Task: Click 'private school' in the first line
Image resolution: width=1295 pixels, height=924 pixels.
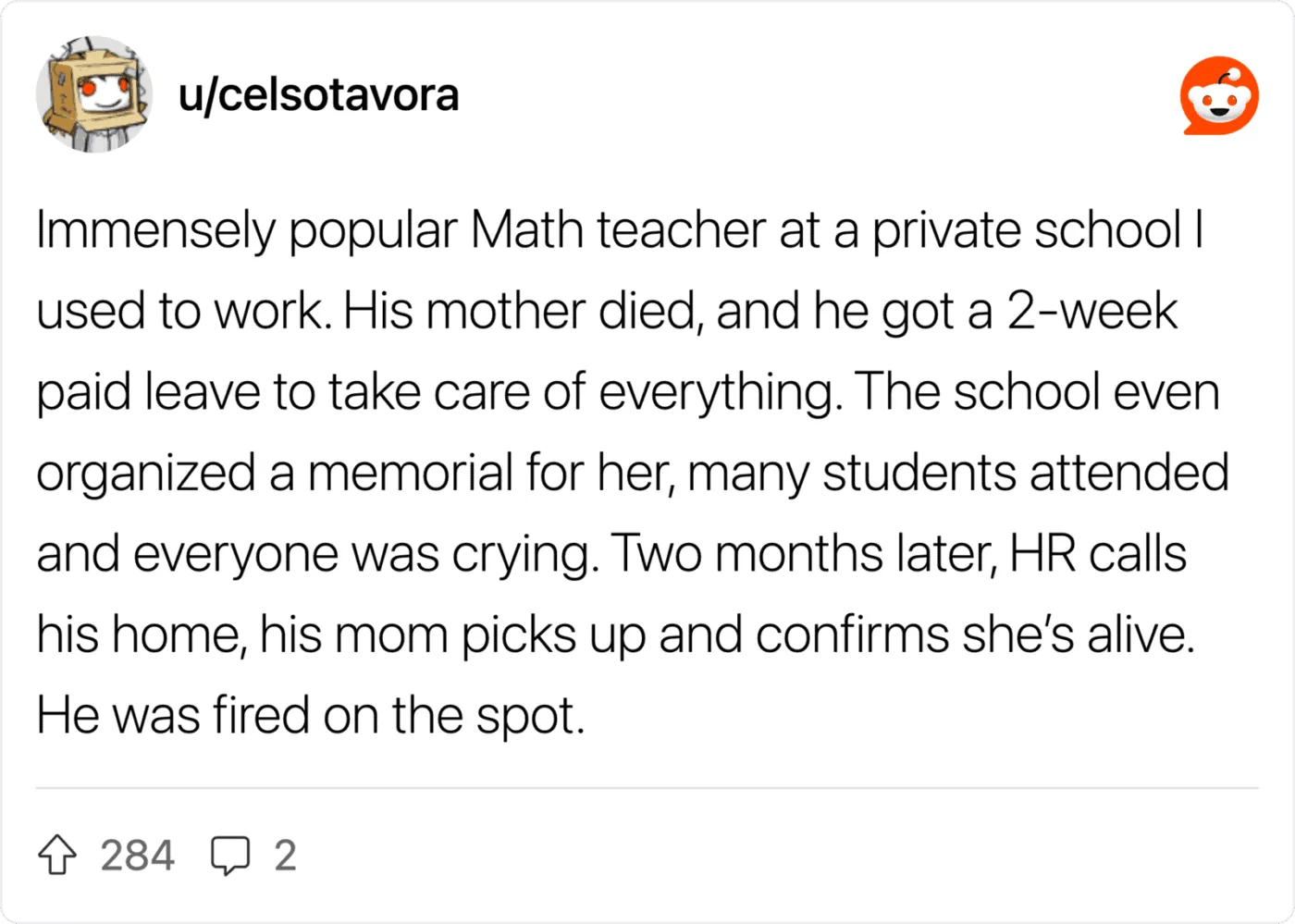Action: click(1028, 230)
